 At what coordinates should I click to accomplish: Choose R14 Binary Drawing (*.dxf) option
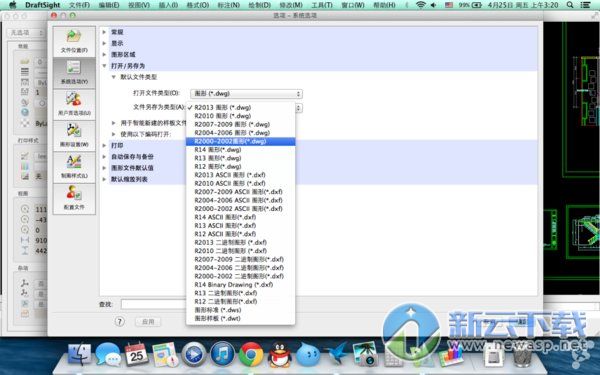pyautogui.click(x=240, y=285)
